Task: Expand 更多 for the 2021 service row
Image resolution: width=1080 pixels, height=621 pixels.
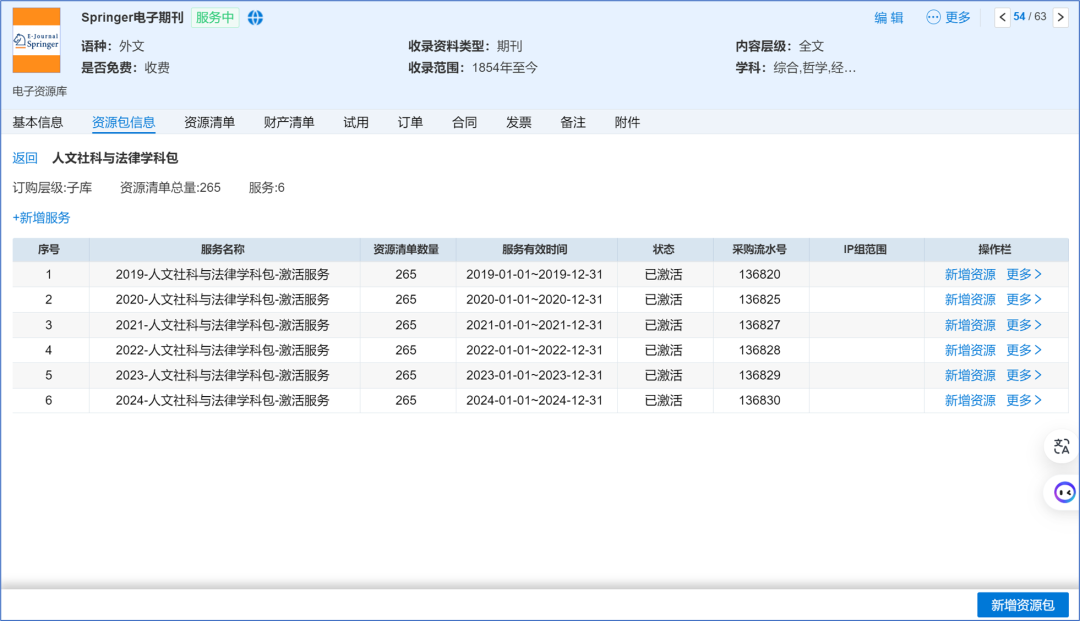Action: pos(1024,325)
